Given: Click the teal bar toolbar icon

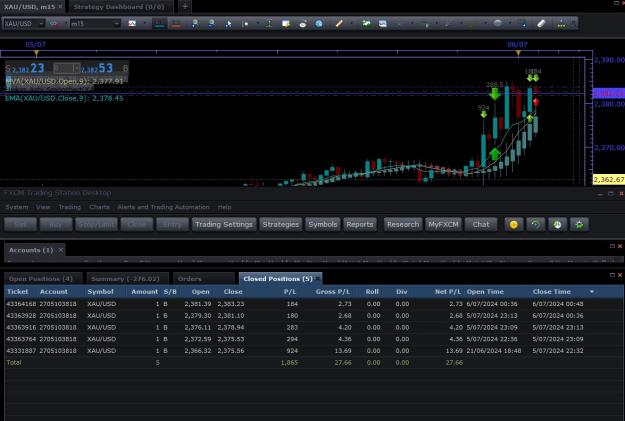Looking at the screenshot, I should (x=159, y=24).
